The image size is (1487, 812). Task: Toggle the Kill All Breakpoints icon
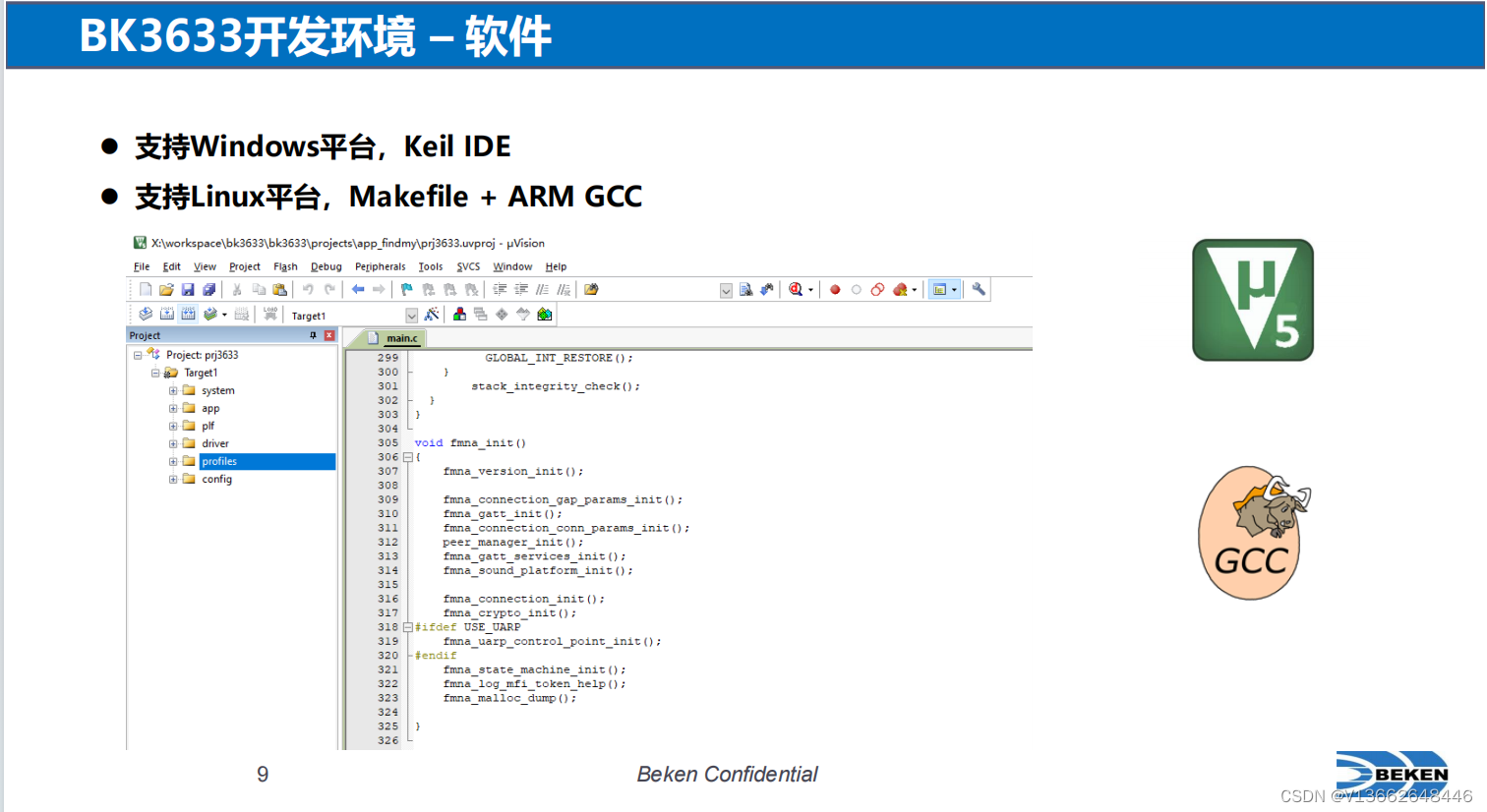pos(902,289)
